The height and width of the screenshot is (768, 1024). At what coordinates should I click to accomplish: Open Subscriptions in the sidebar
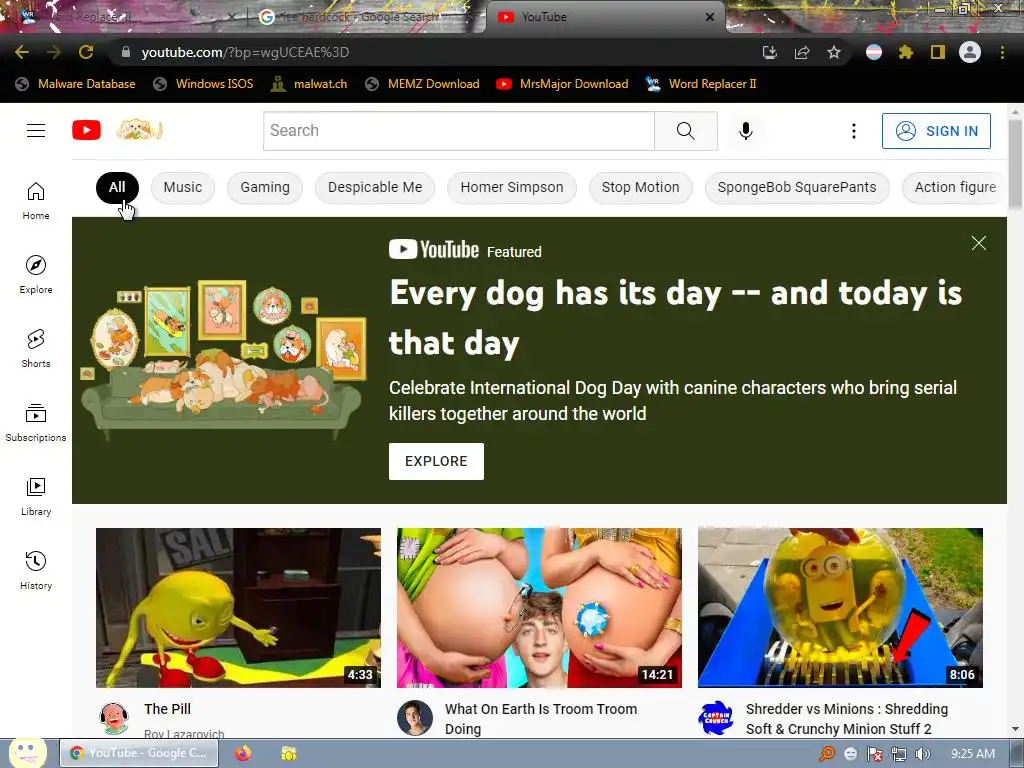pos(36,422)
